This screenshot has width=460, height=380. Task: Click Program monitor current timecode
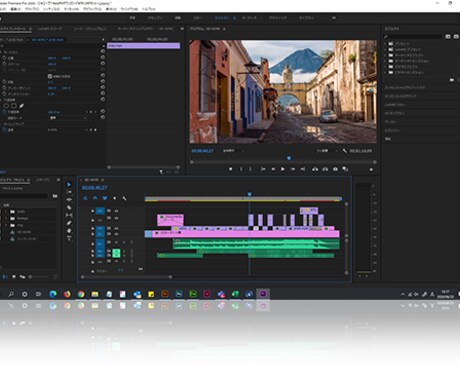(x=202, y=151)
